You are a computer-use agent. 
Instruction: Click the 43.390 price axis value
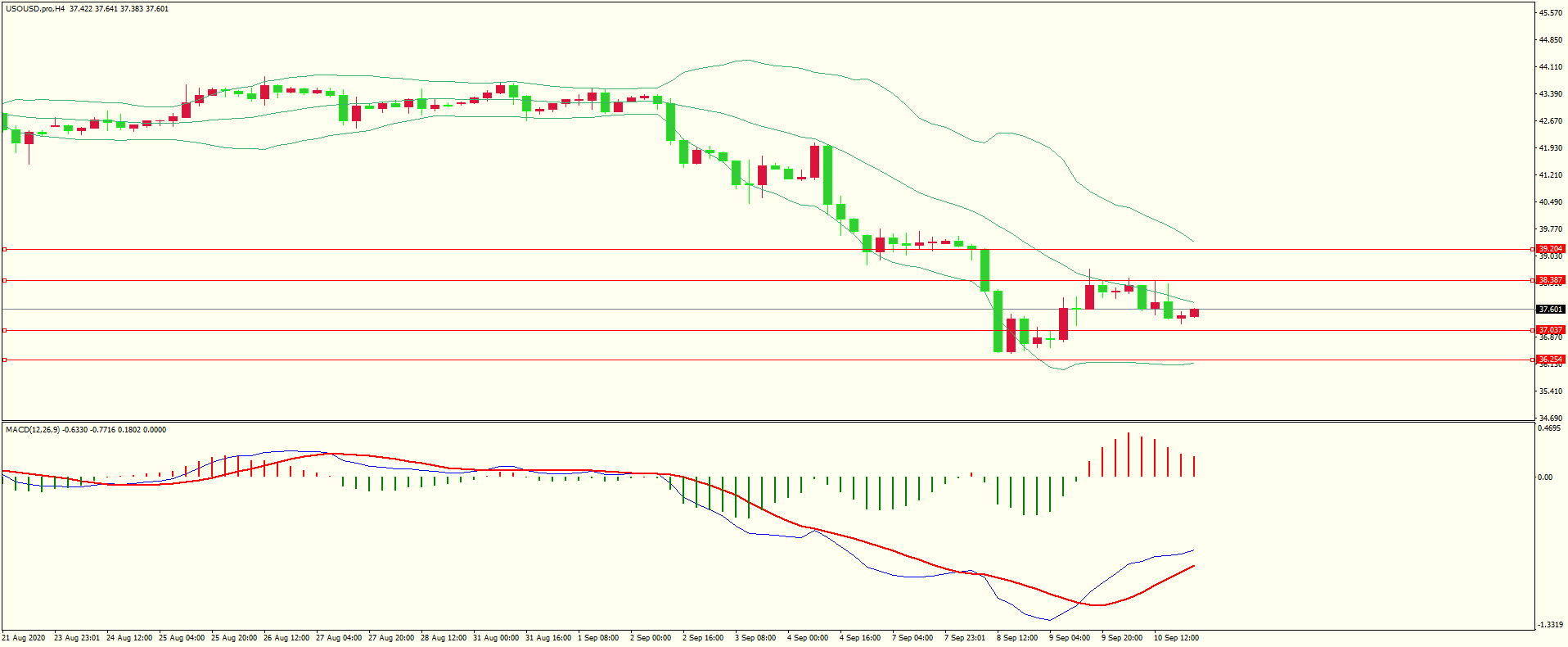pos(1551,94)
